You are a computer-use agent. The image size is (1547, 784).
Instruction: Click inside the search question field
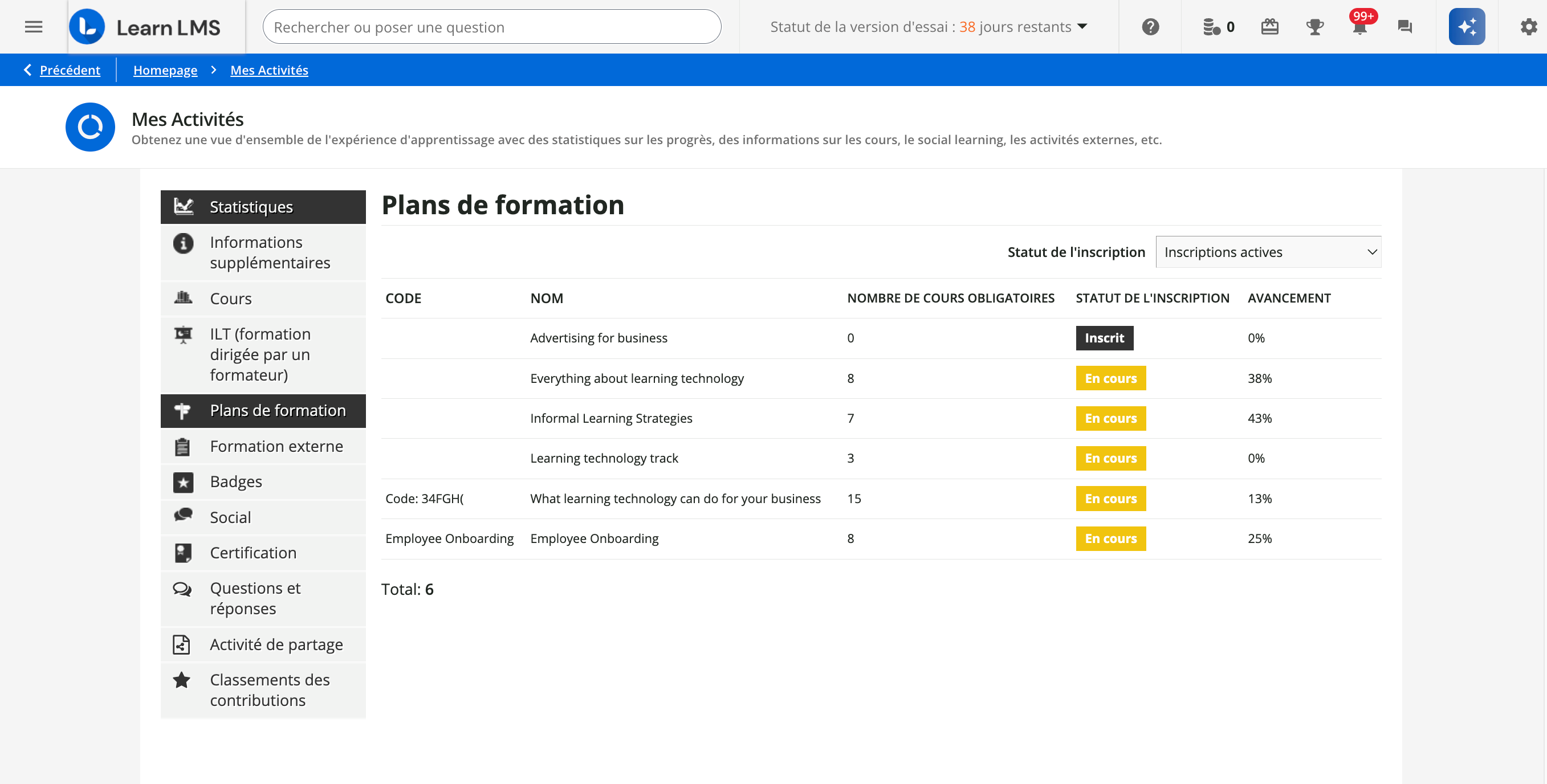click(491, 26)
